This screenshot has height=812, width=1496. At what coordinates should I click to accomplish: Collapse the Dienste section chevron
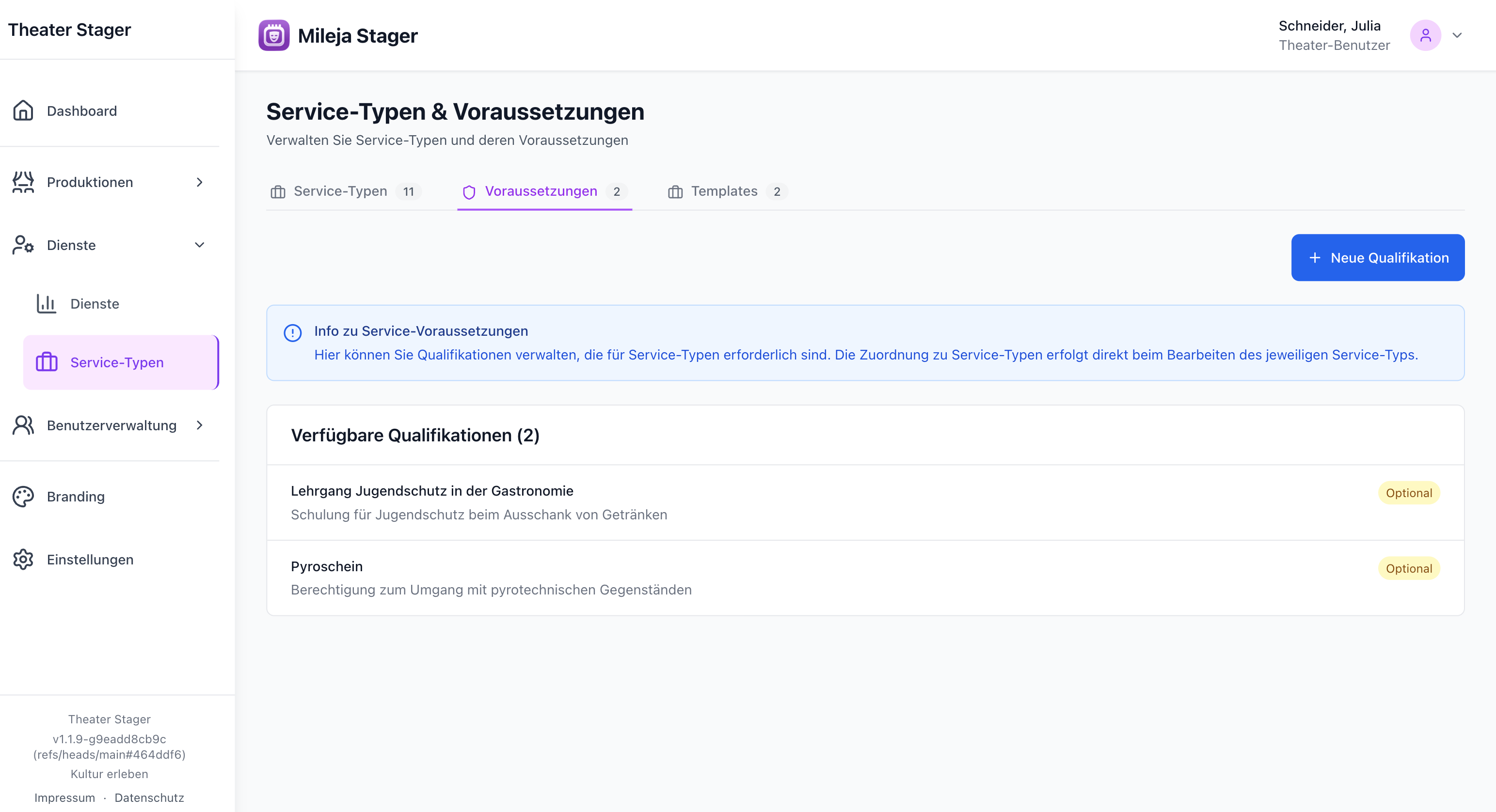(x=199, y=245)
